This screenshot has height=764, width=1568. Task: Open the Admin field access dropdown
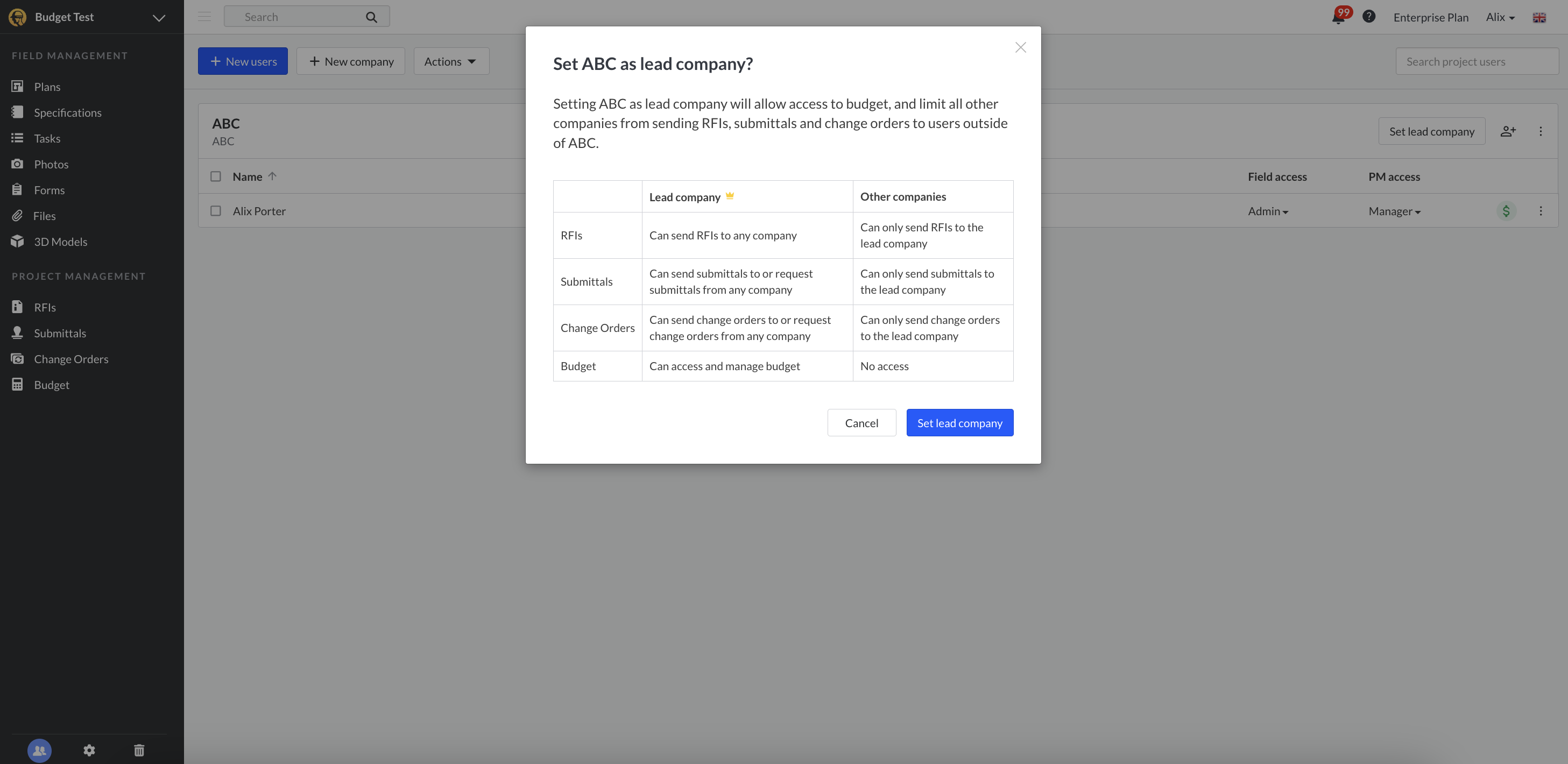coord(1268,211)
